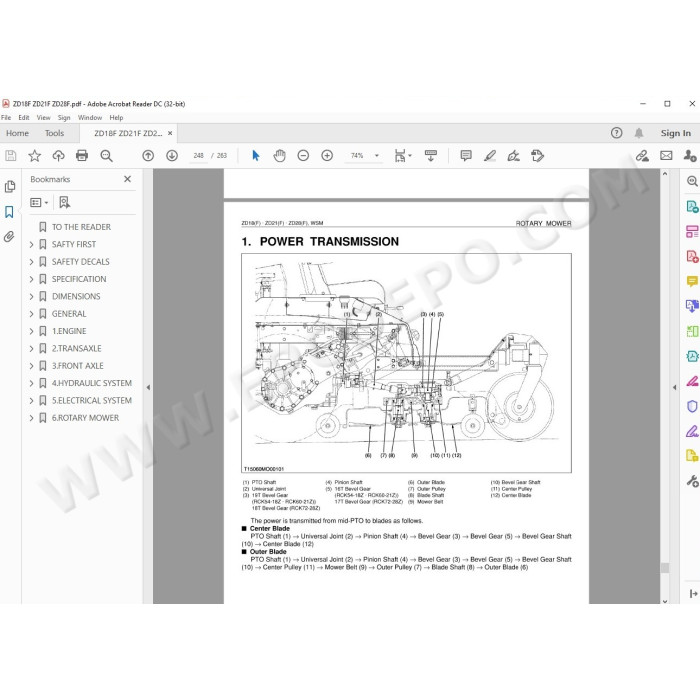
Task: Expand the DIMENSIONS bookmark
Action: pyautogui.click(x=31, y=296)
